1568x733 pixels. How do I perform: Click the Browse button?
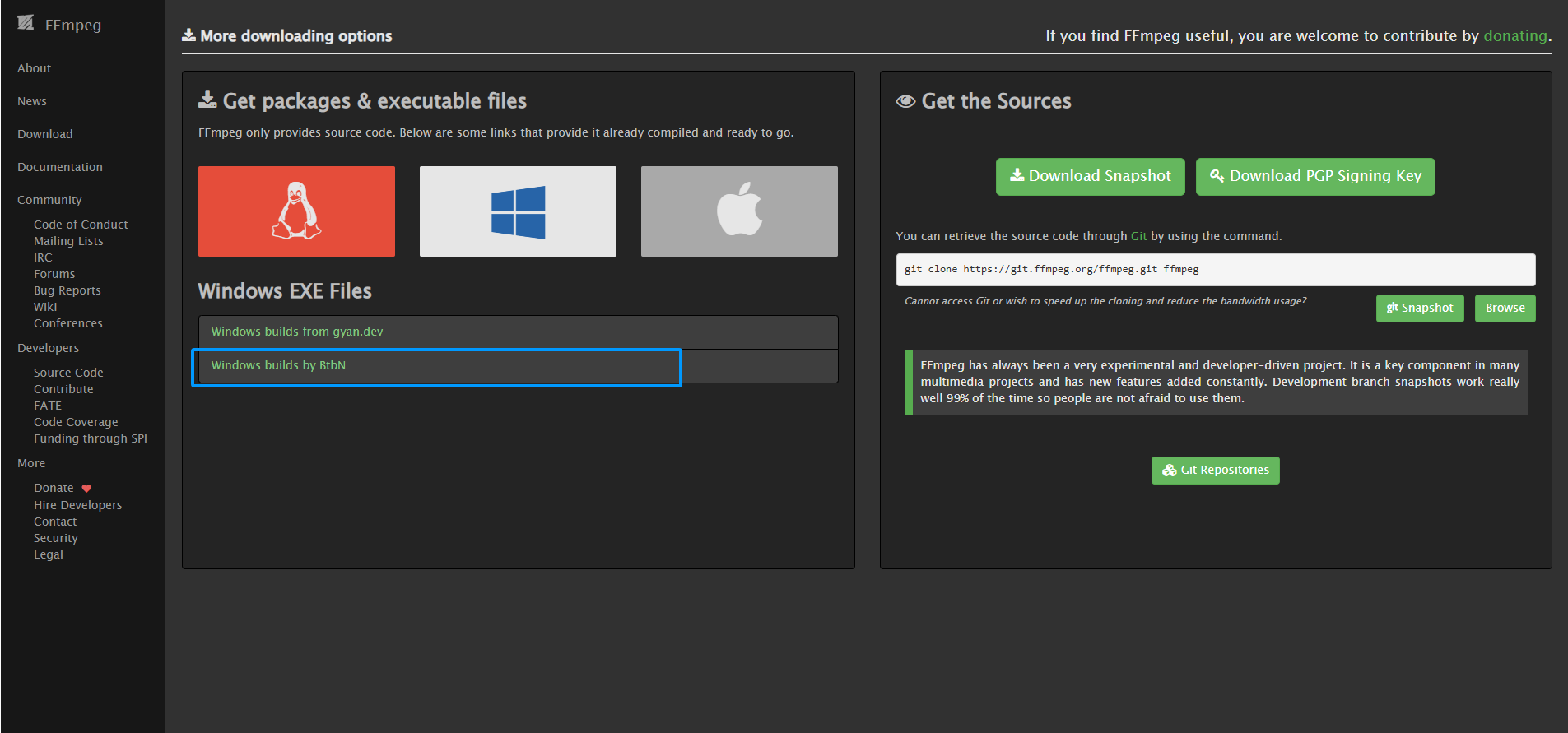point(1505,309)
